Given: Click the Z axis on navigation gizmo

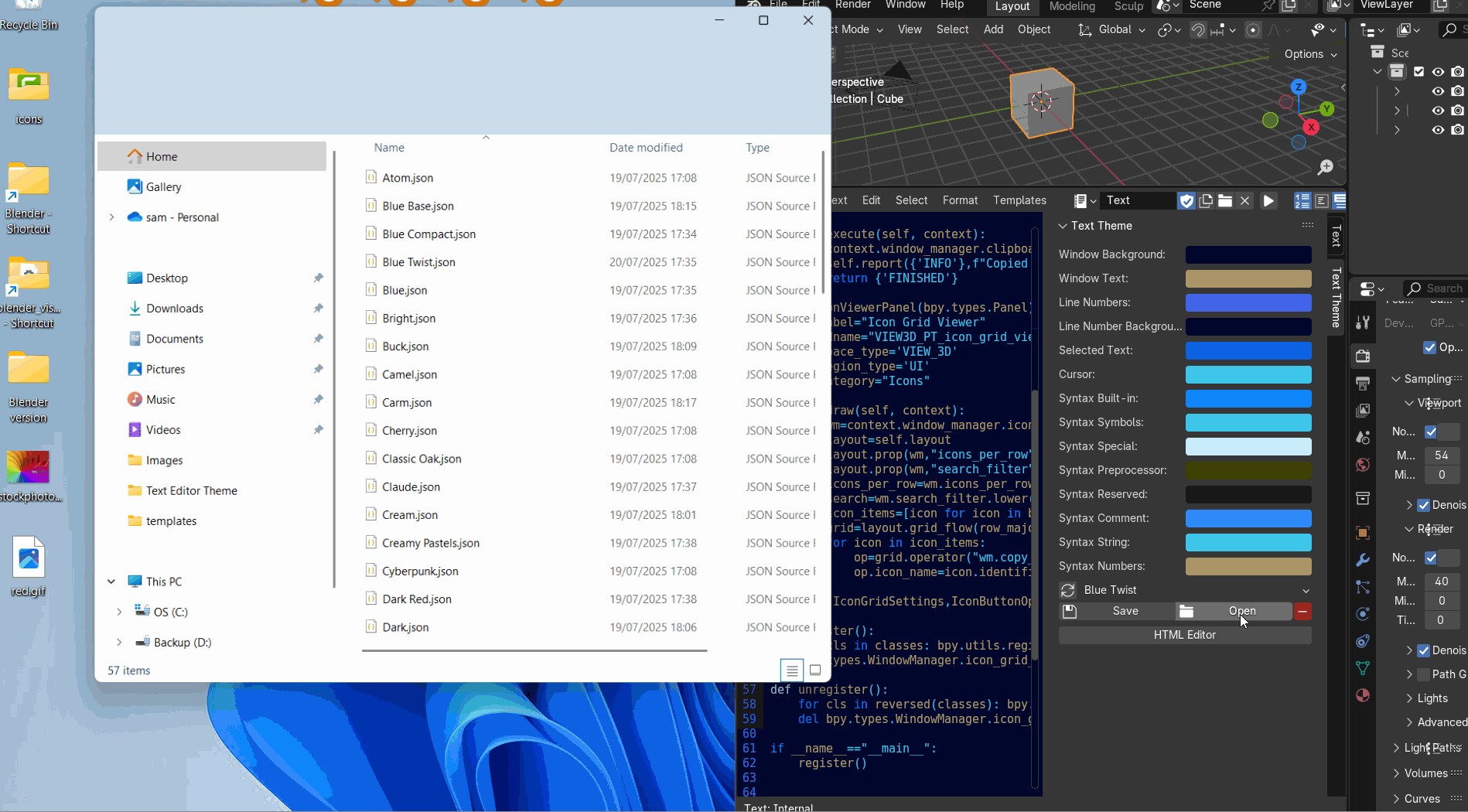Looking at the screenshot, I should [x=1299, y=87].
